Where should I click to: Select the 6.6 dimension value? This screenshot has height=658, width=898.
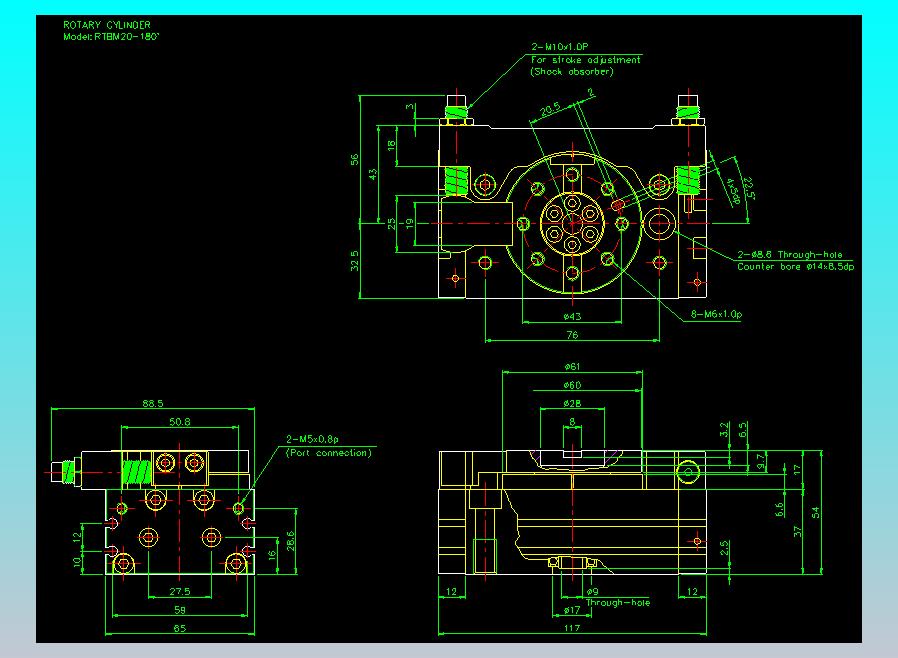pyautogui.click(x=779, y=510)
